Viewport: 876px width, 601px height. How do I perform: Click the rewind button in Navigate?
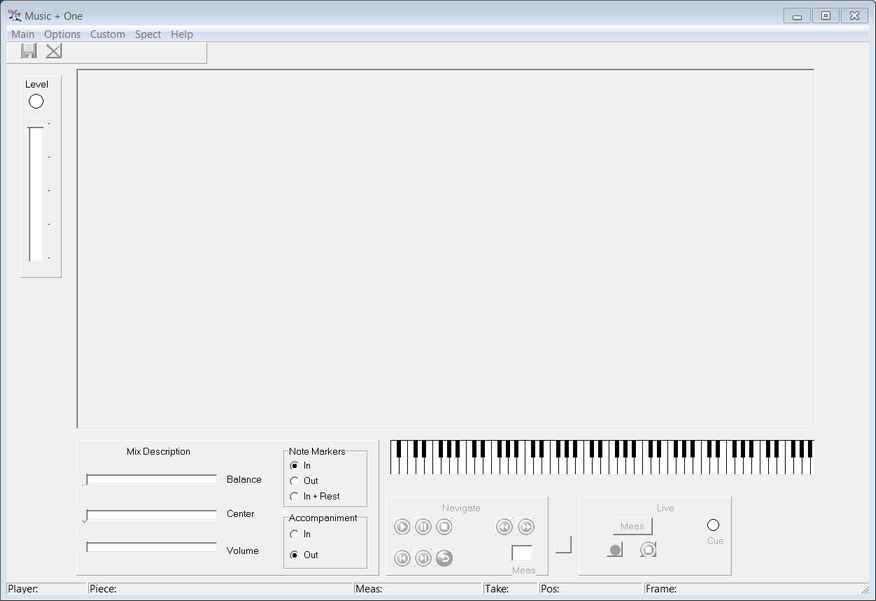pos(505,527)
